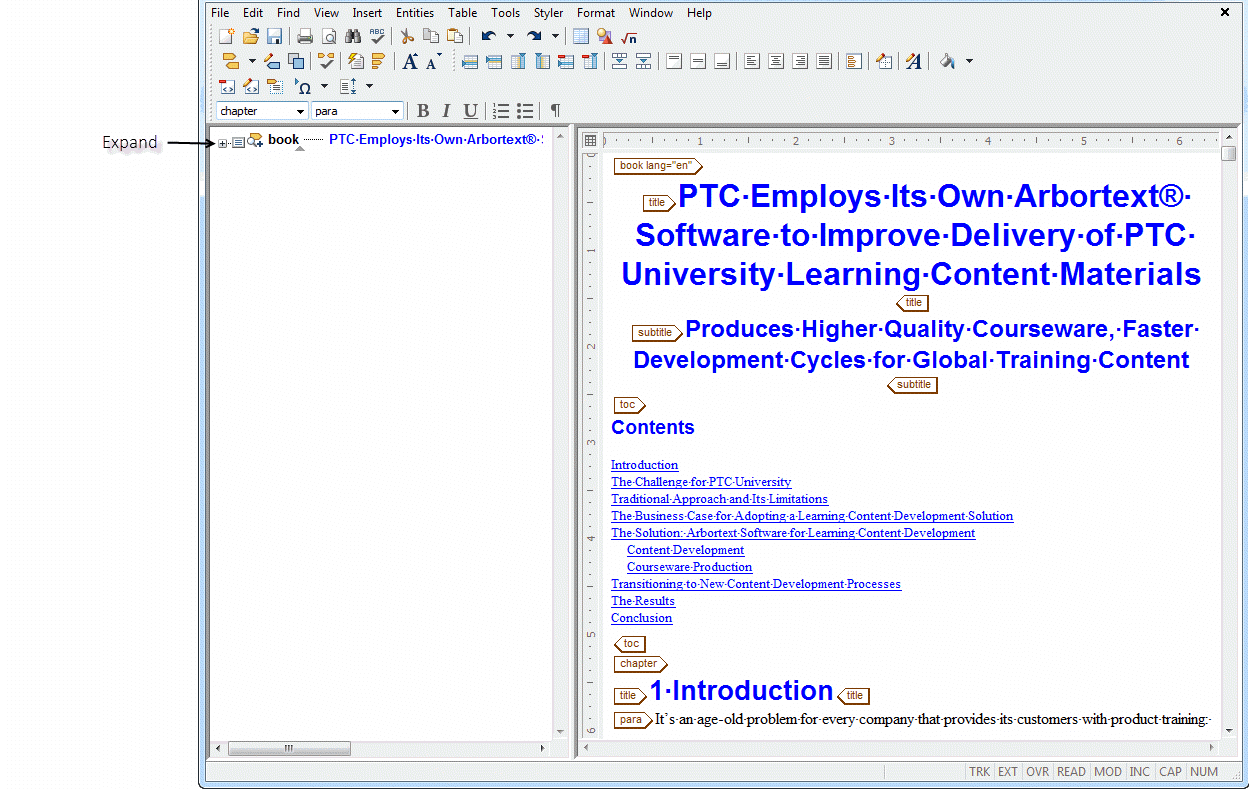Insert a symbol using the Omega icon
The width and height of the screenshot is (1249, 789).
click(x=303, y=87)
